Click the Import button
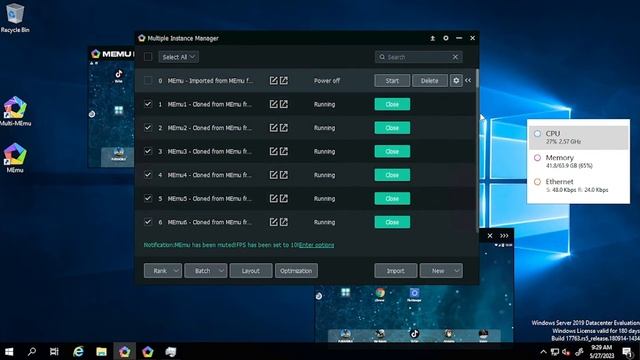This screenshot has height=360, width=640. coord(396,271)
